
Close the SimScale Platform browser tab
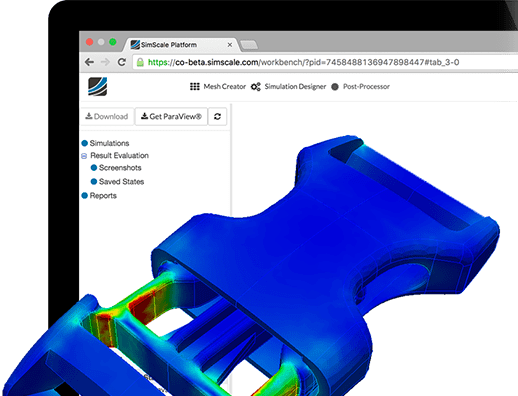(x=230, y=45)
